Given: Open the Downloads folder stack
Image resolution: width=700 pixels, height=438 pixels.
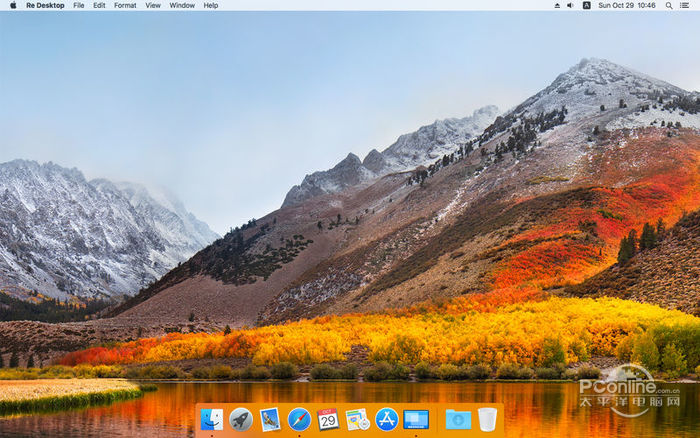Looking at the screenshot, I should 457,419.
